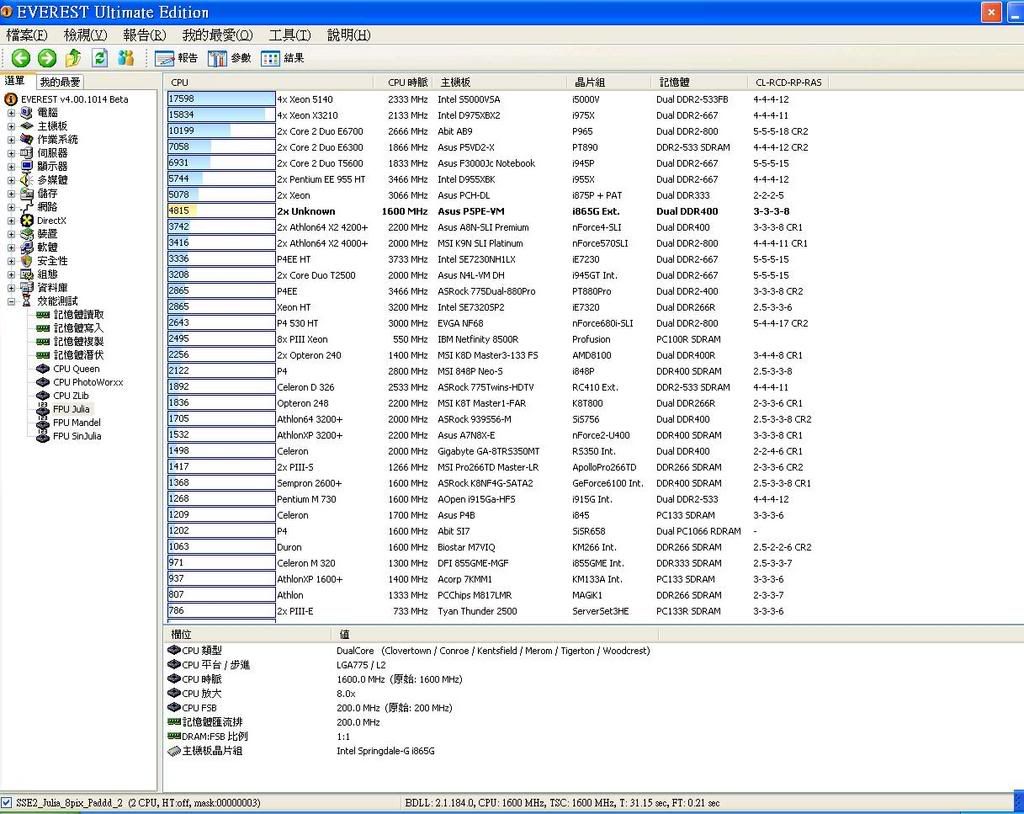The height and width of the screenshot is (814, 1024).
Task: Open the CPU ZLib benchmark
Action: (x=63, y=395)
